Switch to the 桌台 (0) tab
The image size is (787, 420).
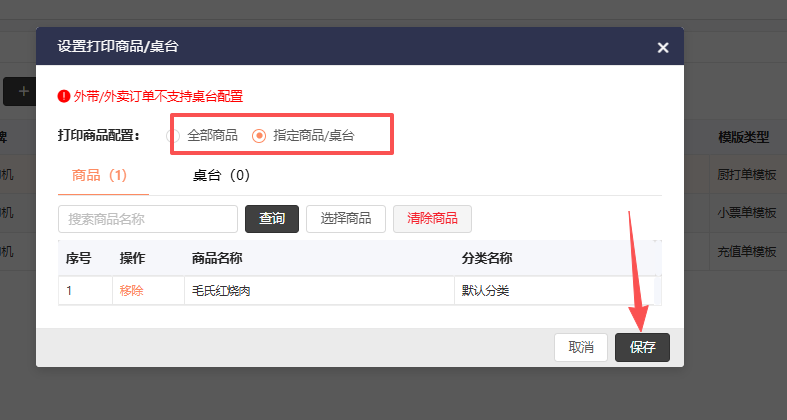coord(221,175)
